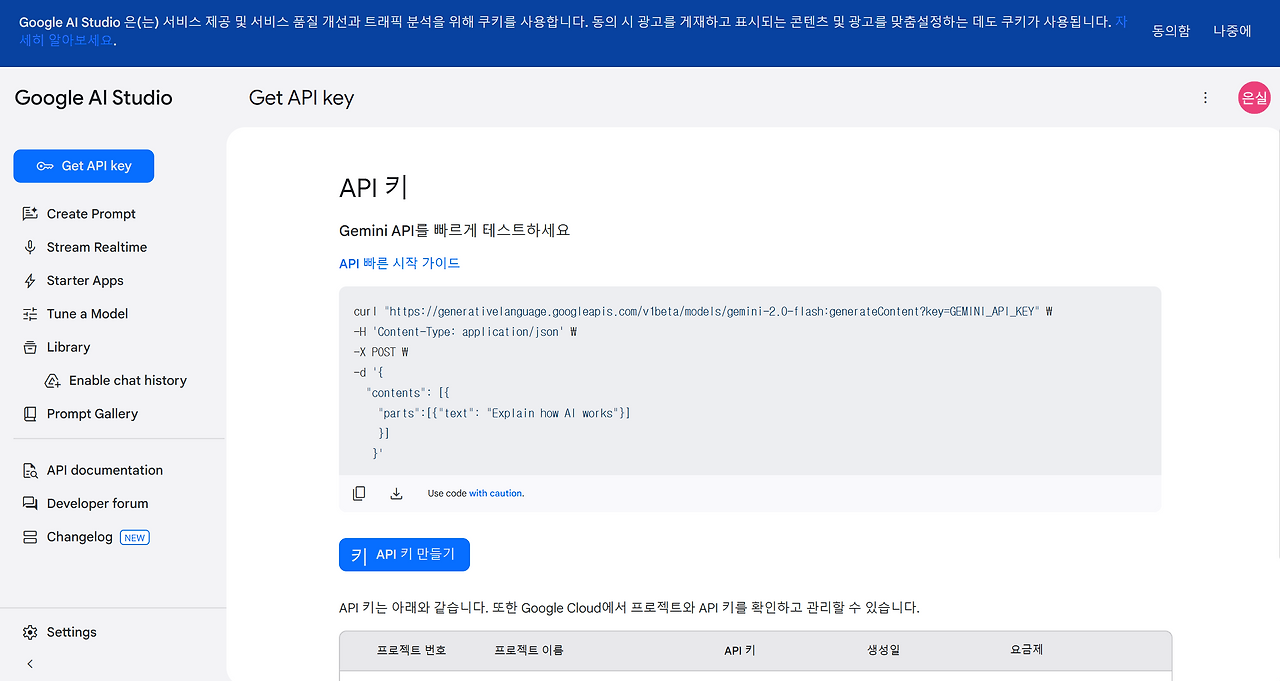This screenshot has height=681, width=1280.
Task: Open the 자세히 알아보세요 cookie link
Action: (68, 41)
